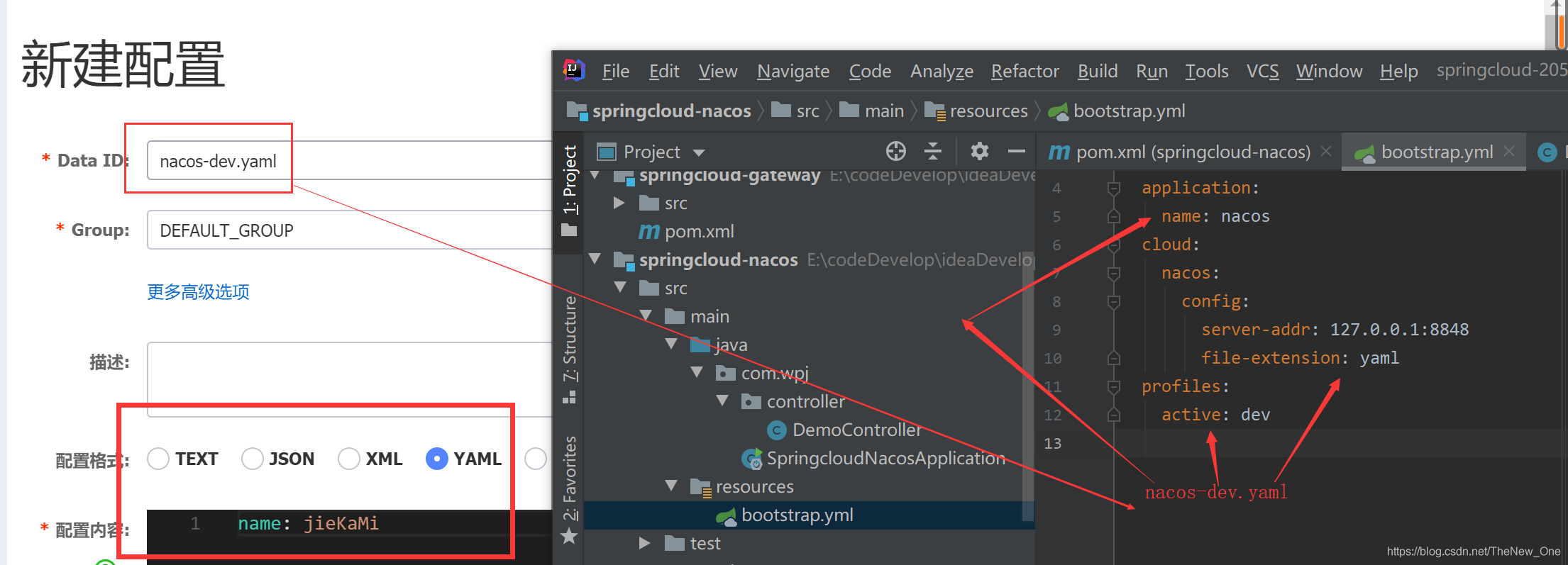
Task: Open the Edit menu
Action: pyautogui.click(x=664, y=71)
